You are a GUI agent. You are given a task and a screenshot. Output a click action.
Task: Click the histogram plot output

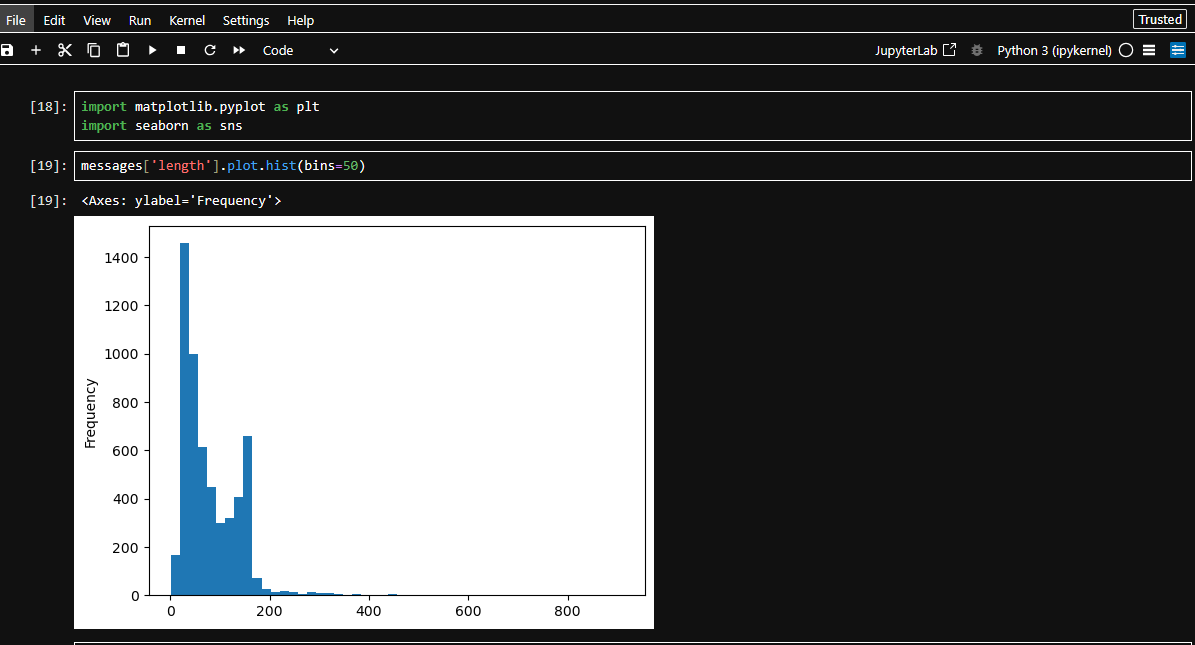(x=364, y=422)
